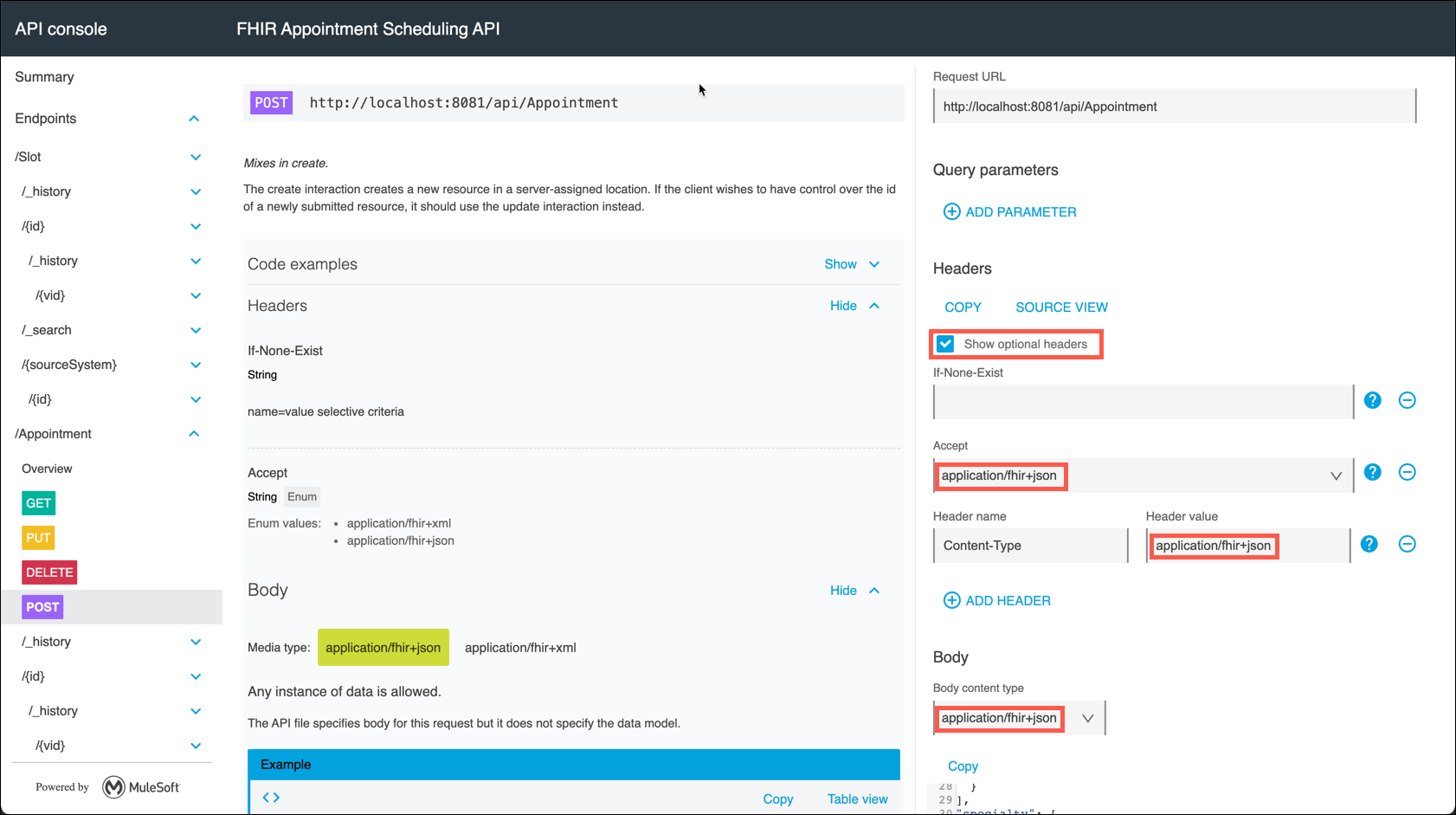The width and height of the screenshot is (1456, 815).
Task: Click the API console title
Action: click(x=61, y=29)
